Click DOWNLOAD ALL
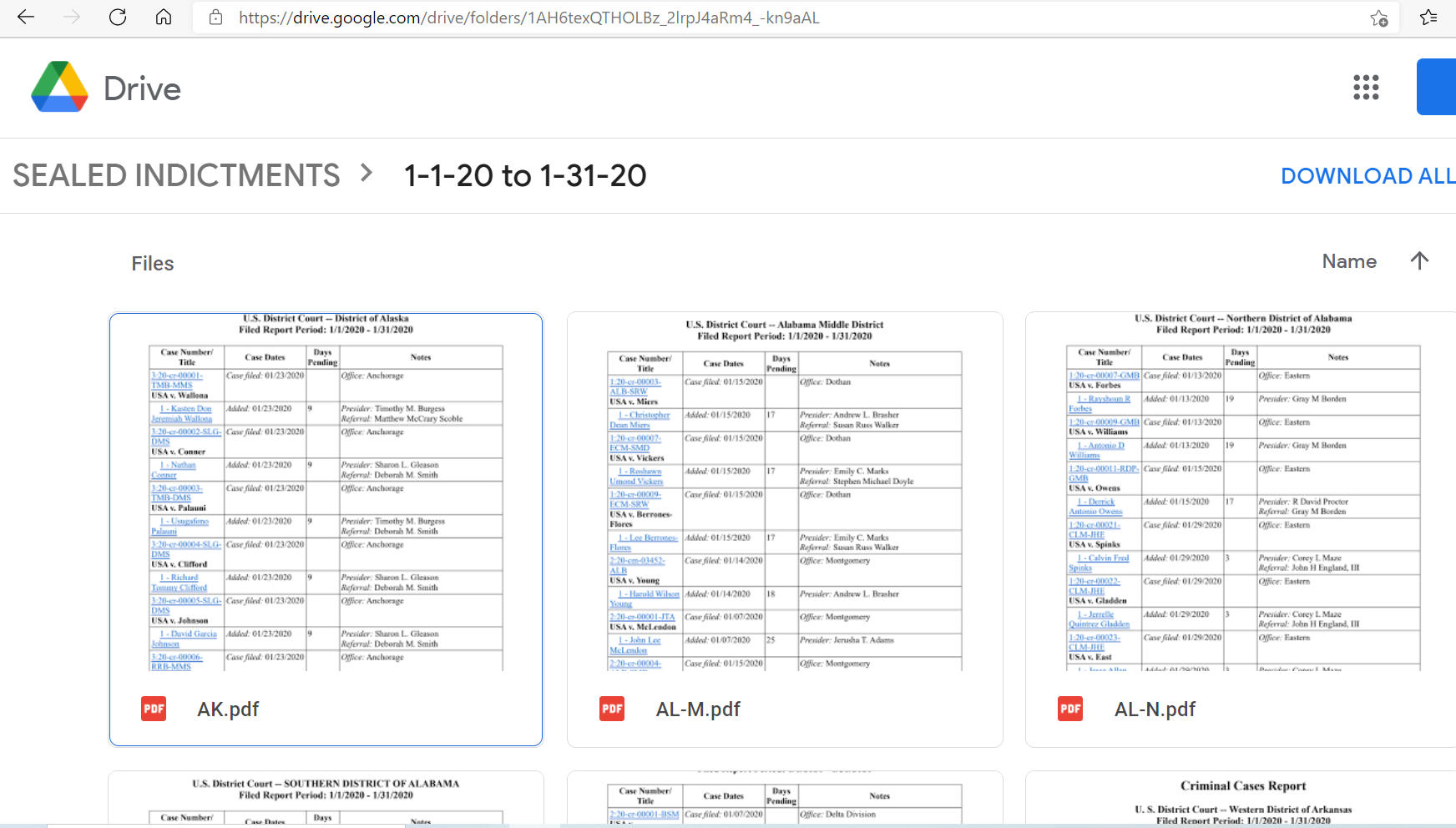This screenshot has width=1456, height=828. point(1368,176)
